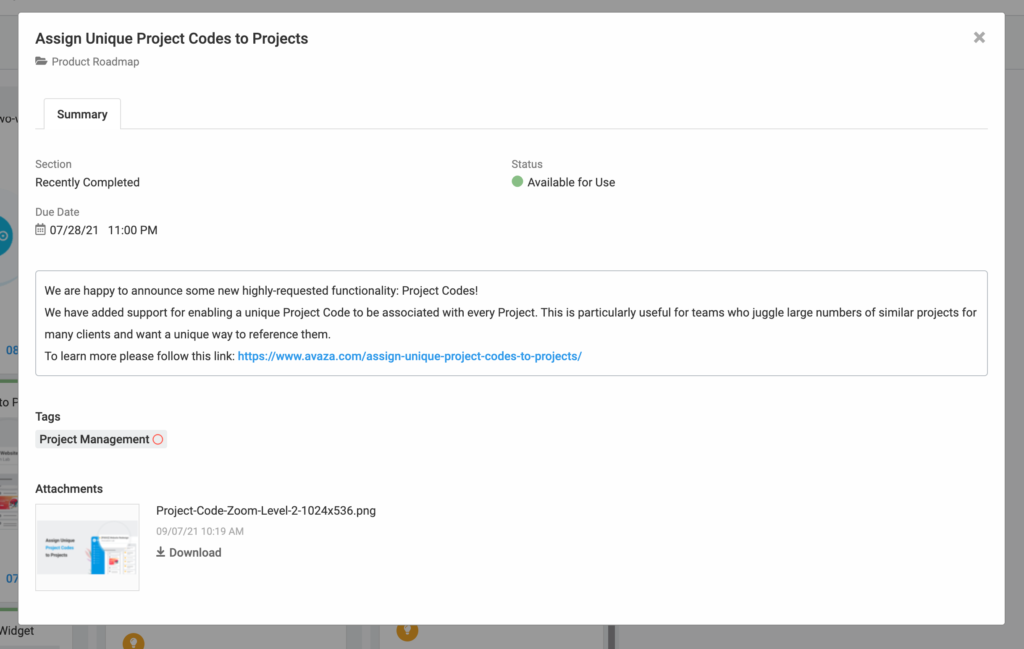Open the Product Roadmap project link

tap(95, 62)
